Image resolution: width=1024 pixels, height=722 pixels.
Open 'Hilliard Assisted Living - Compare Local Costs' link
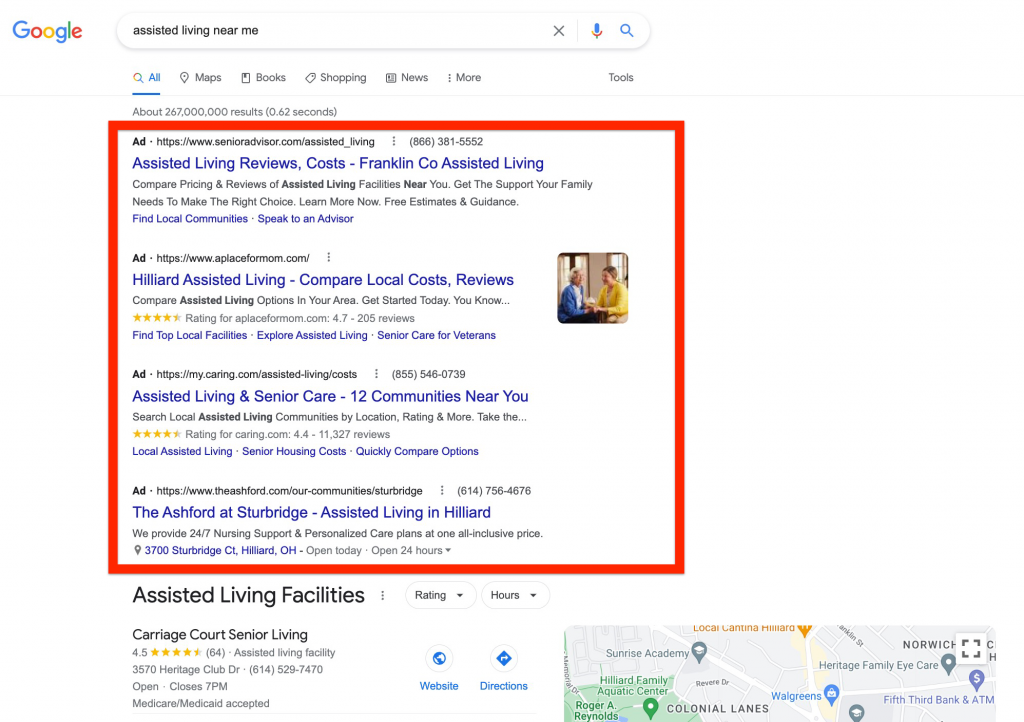click(x=323, y=280)
